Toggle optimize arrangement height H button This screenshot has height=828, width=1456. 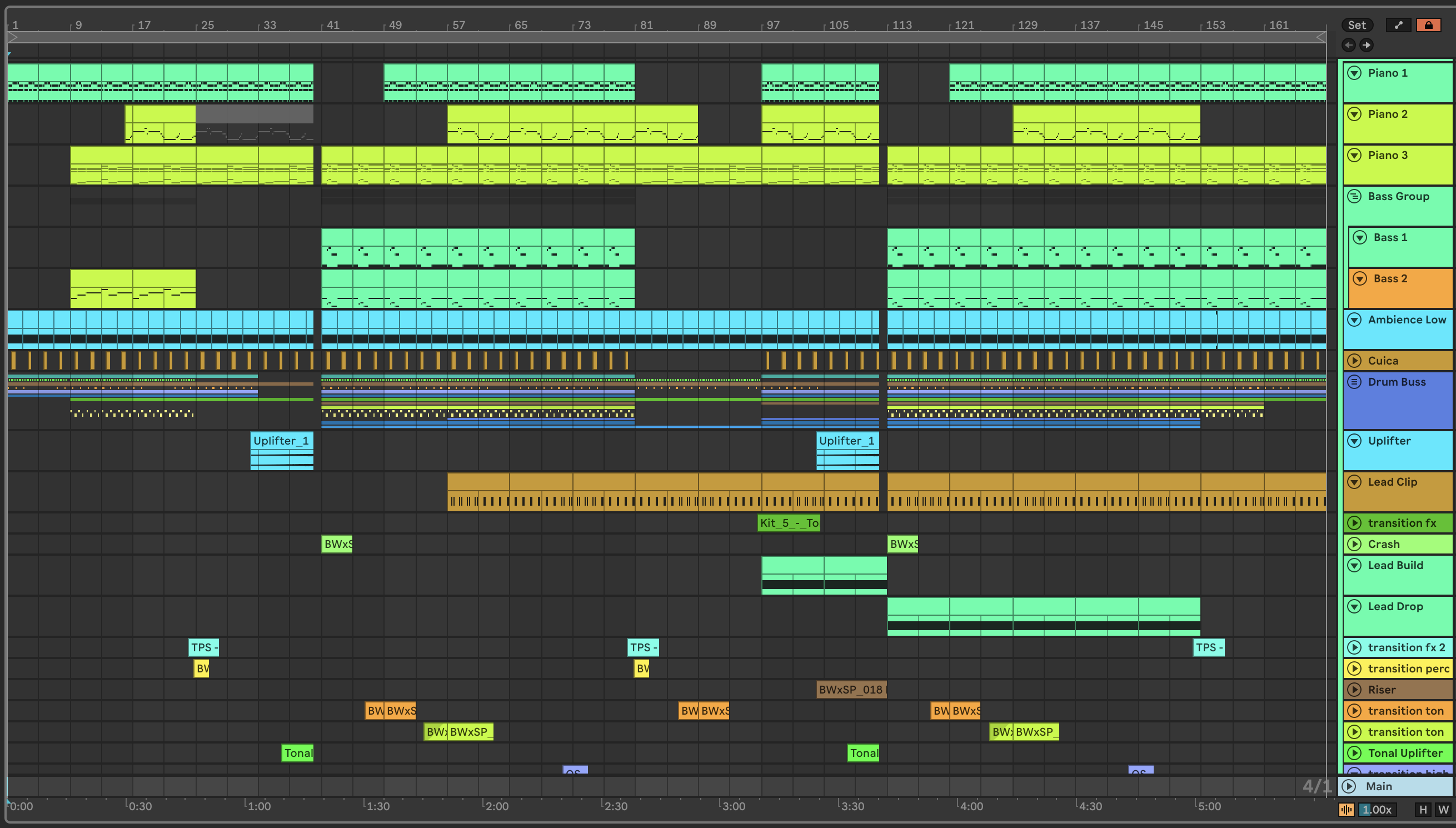[1423, 809]
